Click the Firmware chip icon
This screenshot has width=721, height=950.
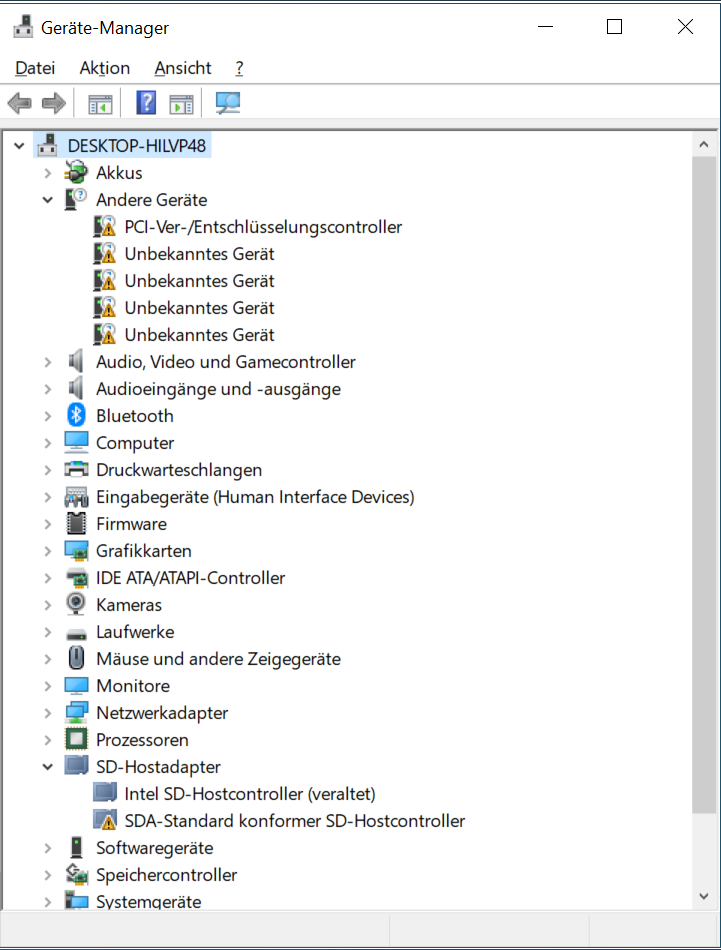76,524
